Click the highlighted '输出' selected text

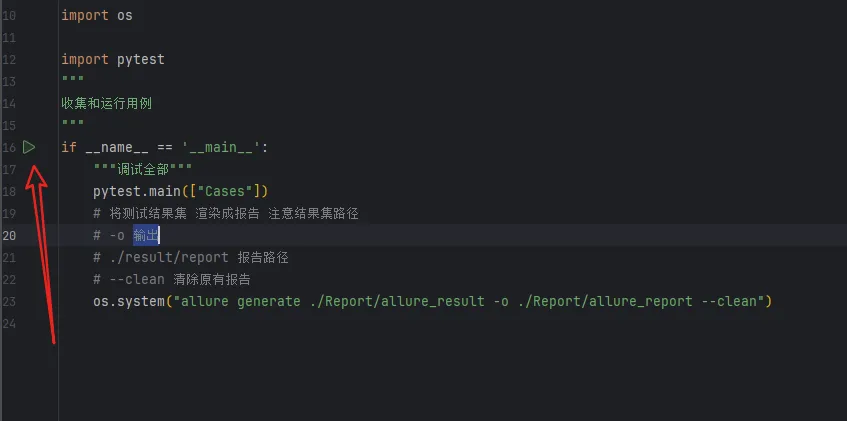pos(146,235)
